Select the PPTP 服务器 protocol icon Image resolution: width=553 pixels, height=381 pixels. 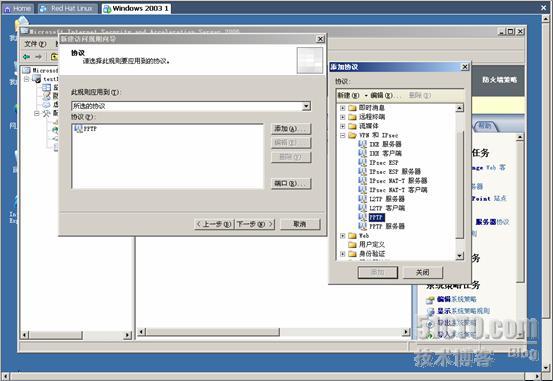tap(362, 226)
